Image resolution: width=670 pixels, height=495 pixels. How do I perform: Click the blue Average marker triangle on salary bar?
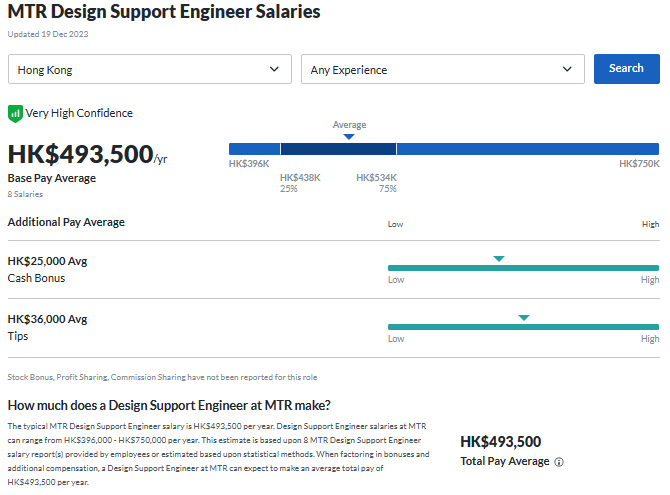tap(349, 137)
